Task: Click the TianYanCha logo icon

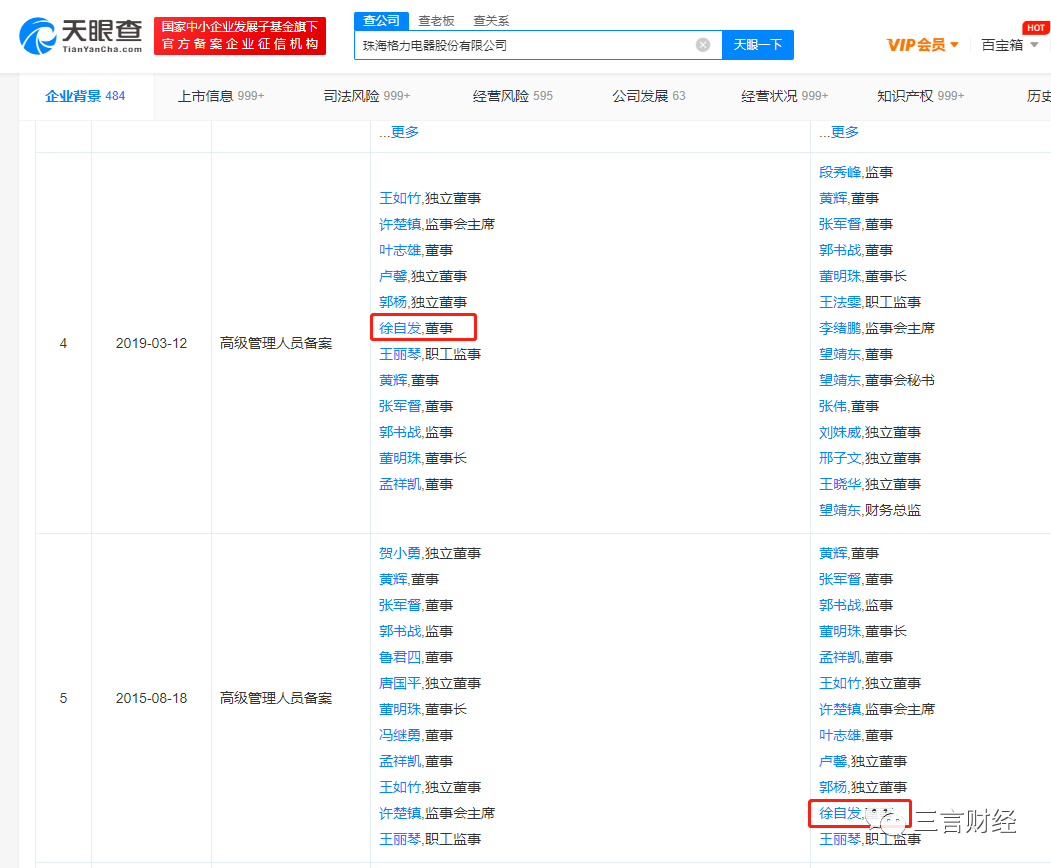Action: tap(38, 36)
